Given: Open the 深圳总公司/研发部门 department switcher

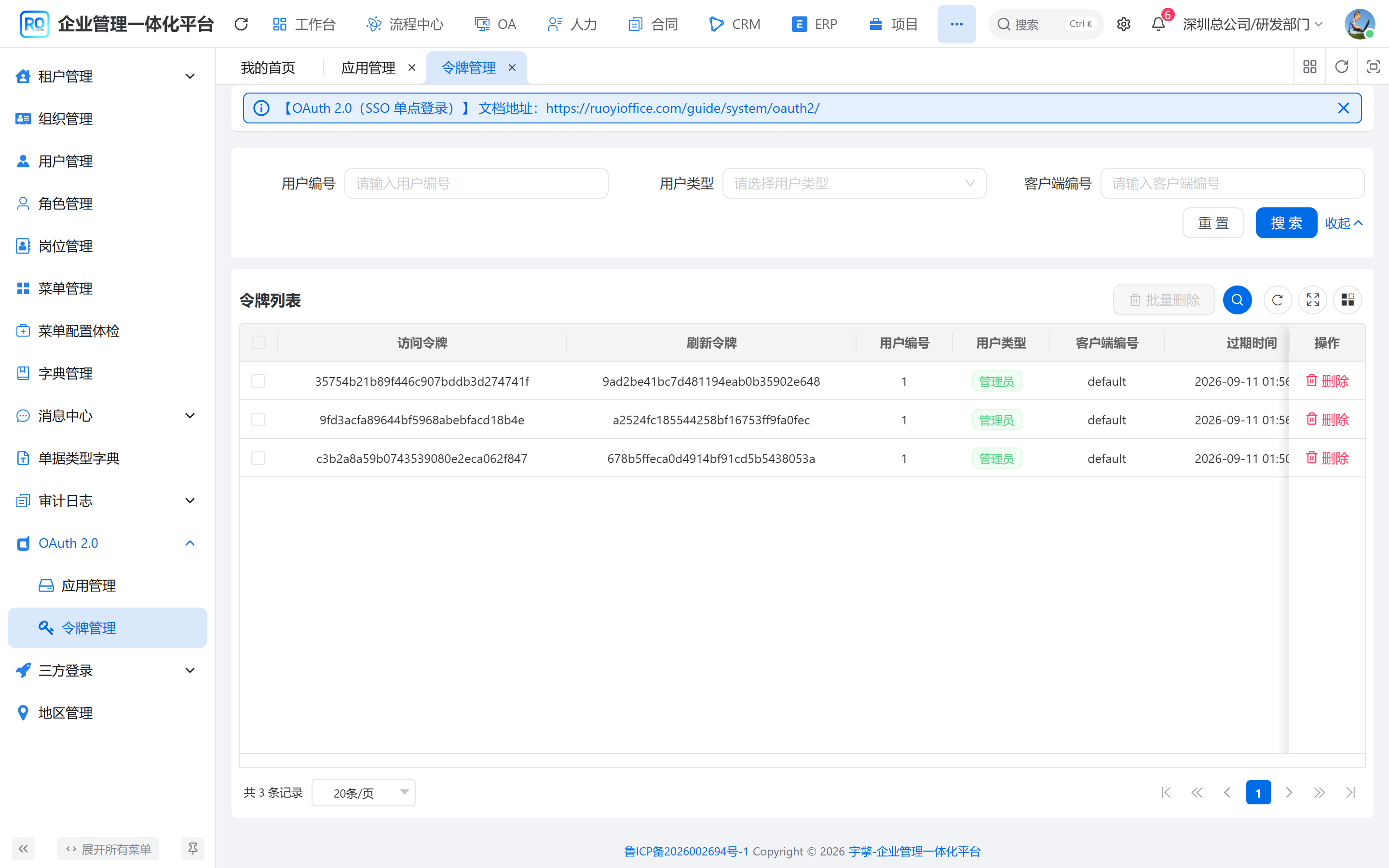Looking at the screenshot, I should [1253, 24].
